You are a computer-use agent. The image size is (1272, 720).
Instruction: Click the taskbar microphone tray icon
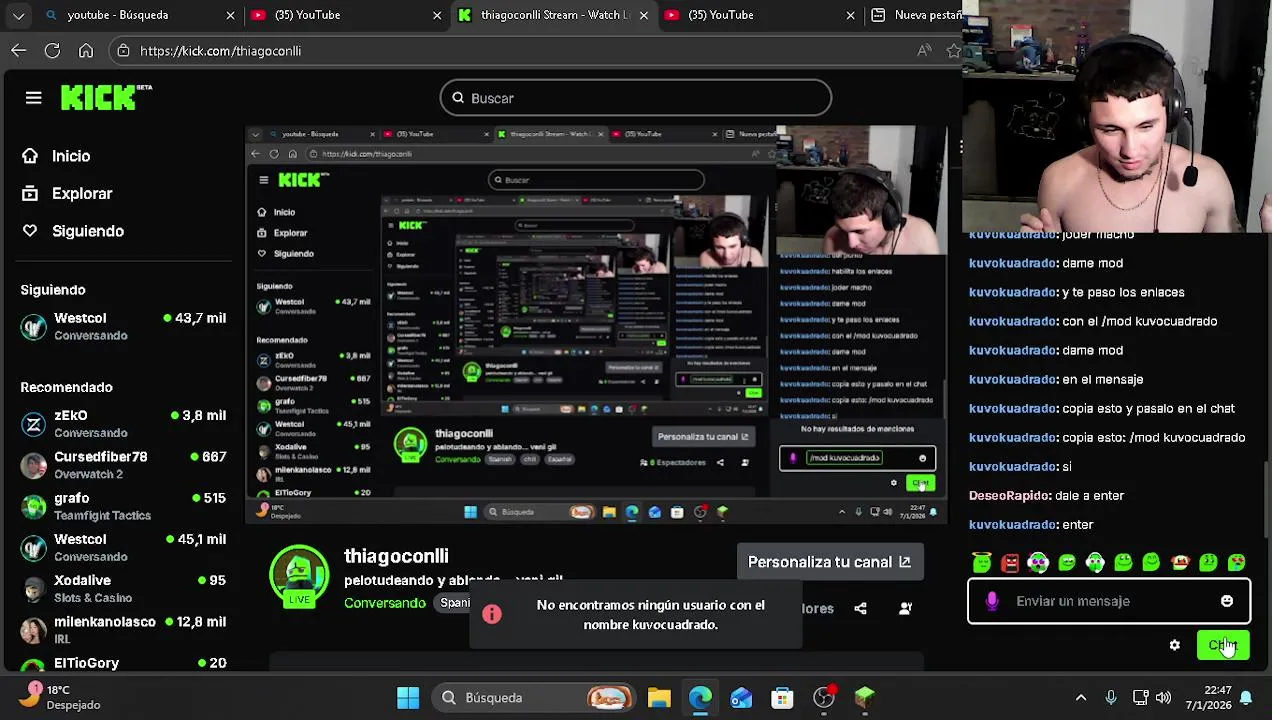tap(1111, 697)
